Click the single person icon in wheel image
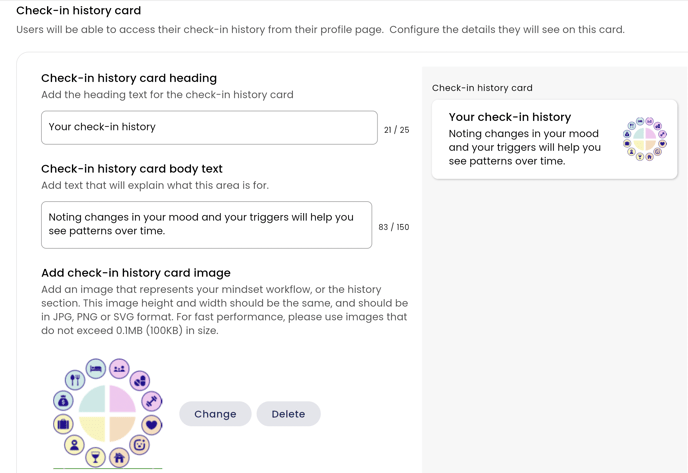Screen dimensions: 688x473 point(75,445)
